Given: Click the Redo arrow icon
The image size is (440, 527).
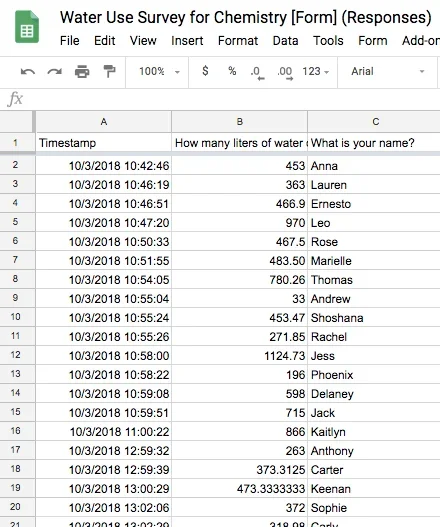Looking at the screenshot, I should coord(55,72).
